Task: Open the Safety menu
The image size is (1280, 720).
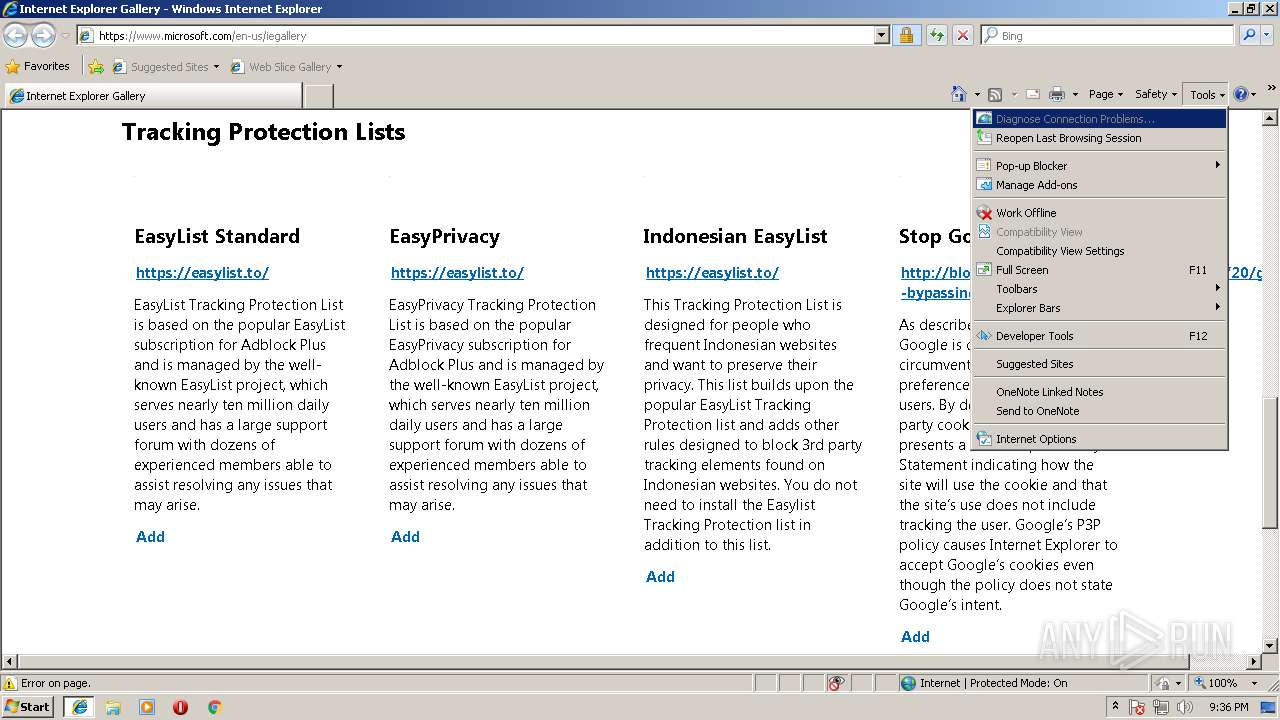Action: point(1155,94)
